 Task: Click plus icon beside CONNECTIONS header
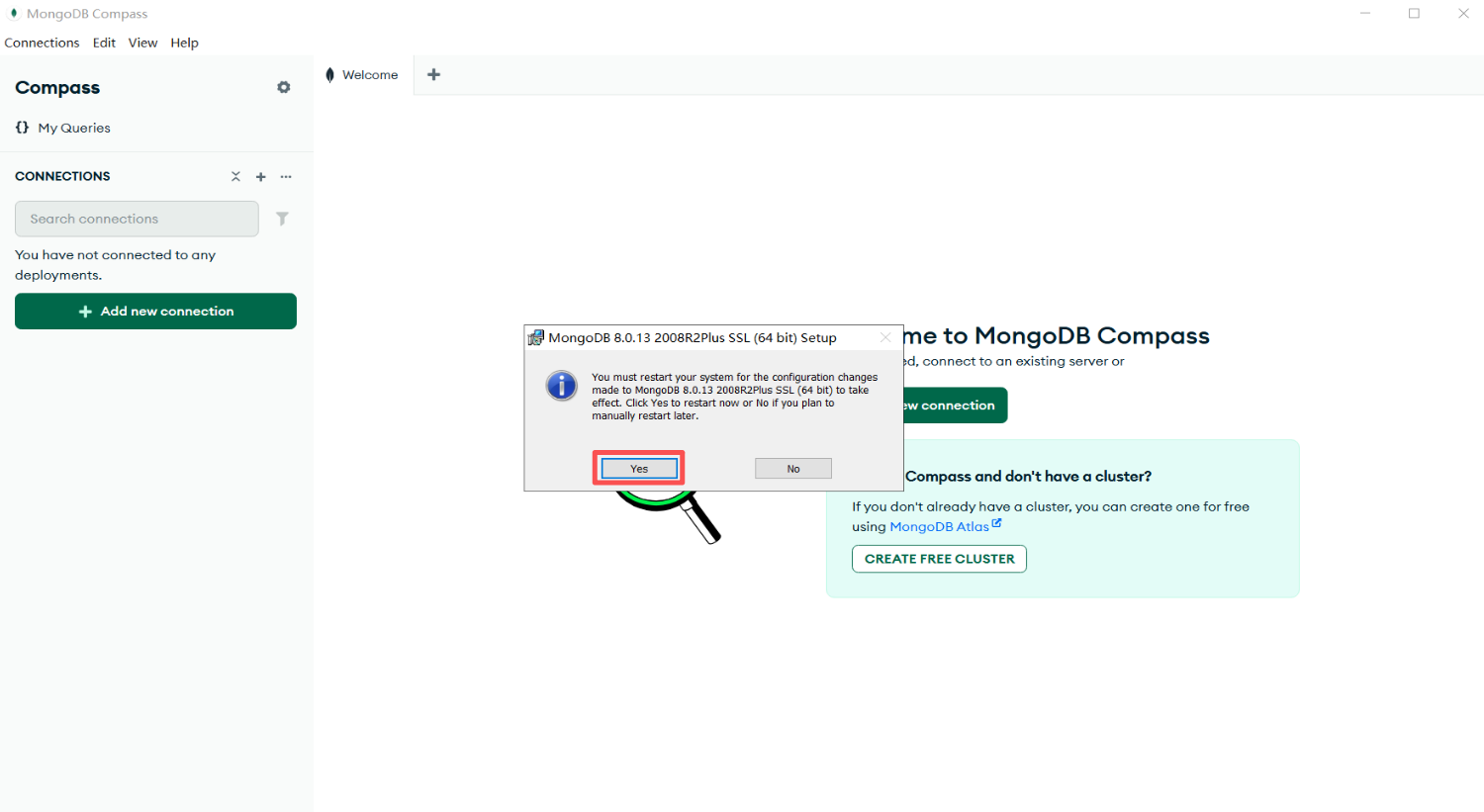coord(261,176)
